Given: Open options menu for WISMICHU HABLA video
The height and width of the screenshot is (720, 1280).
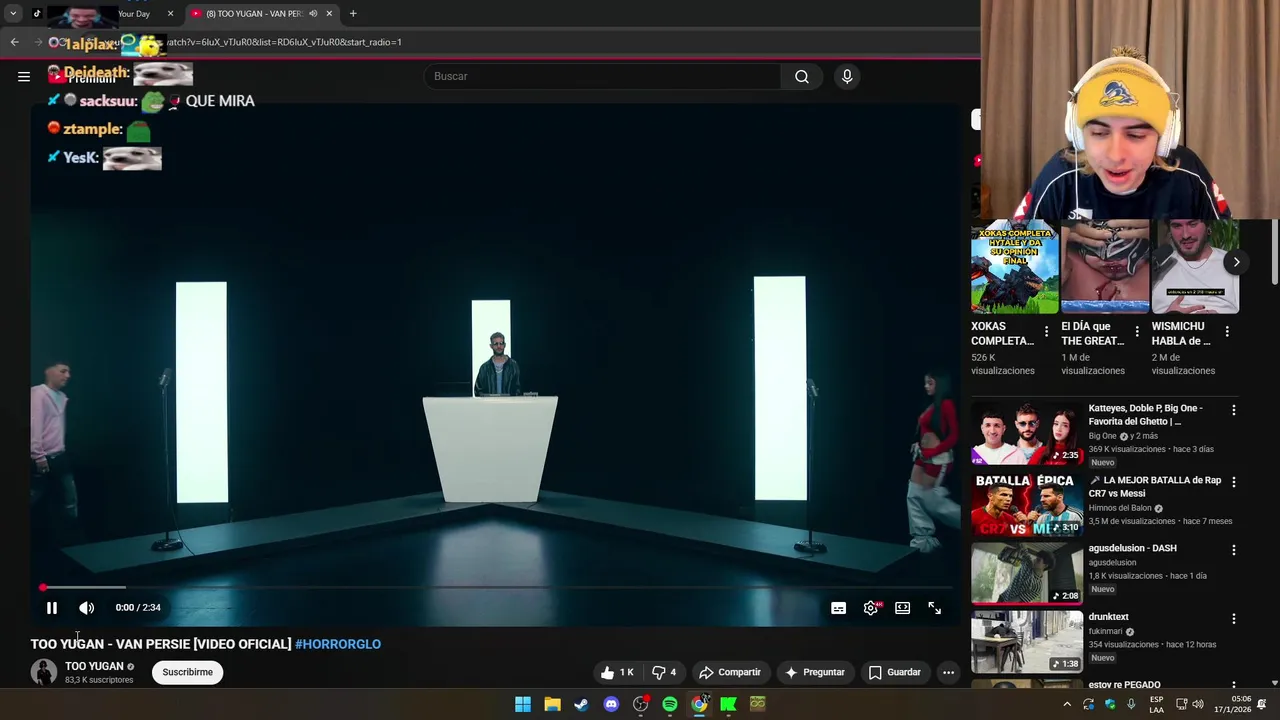Looking at the screenshot, I should [1227, 331].
